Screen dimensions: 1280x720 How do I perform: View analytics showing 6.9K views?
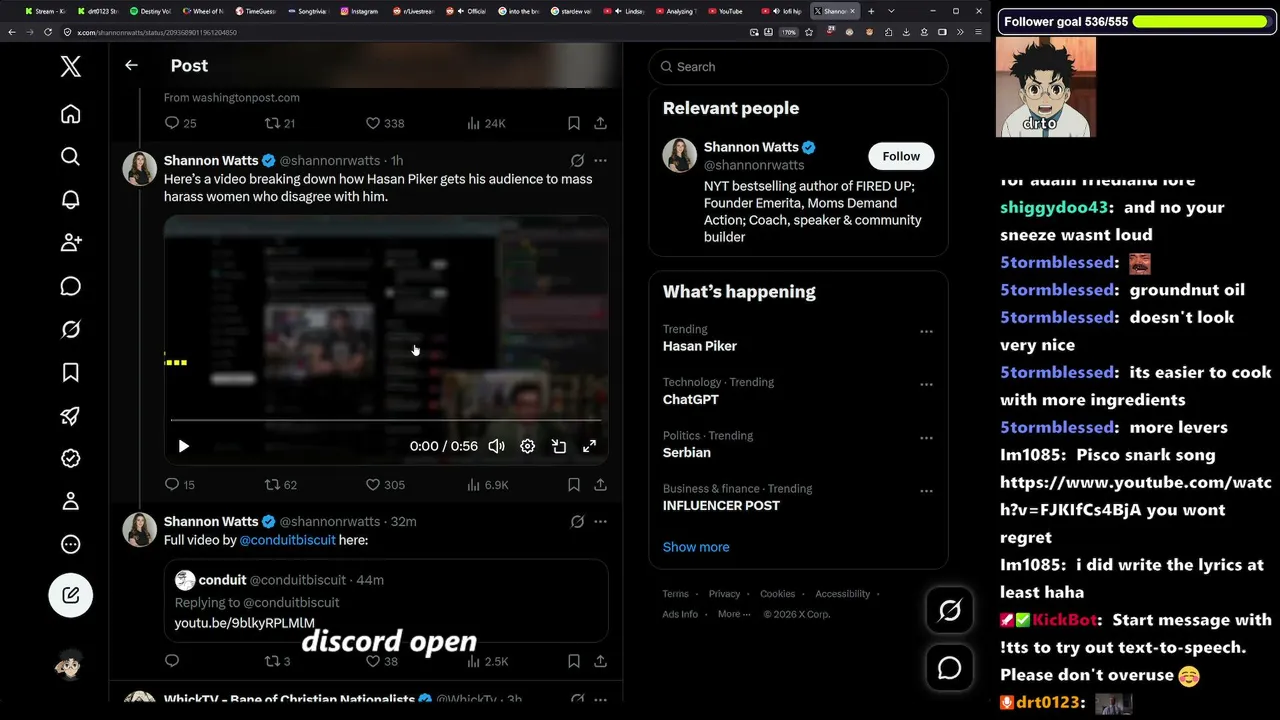coord(488,485)
